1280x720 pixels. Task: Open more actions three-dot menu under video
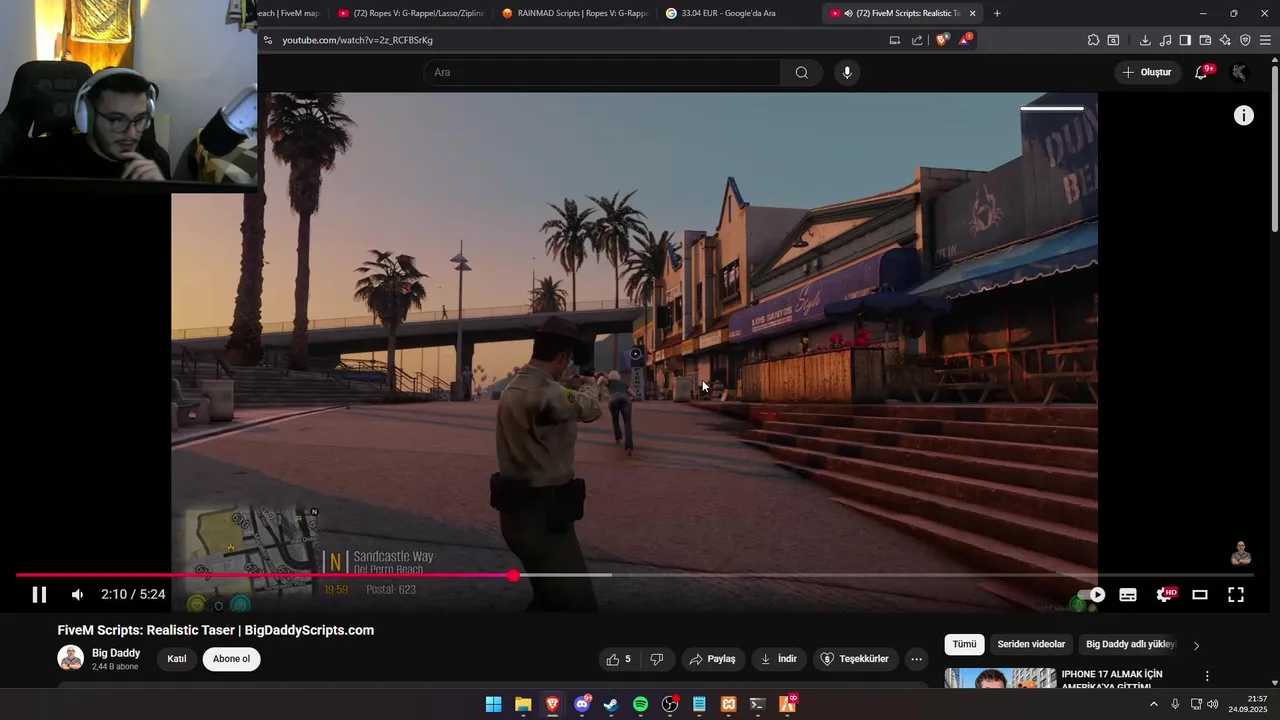pos(916,659)
